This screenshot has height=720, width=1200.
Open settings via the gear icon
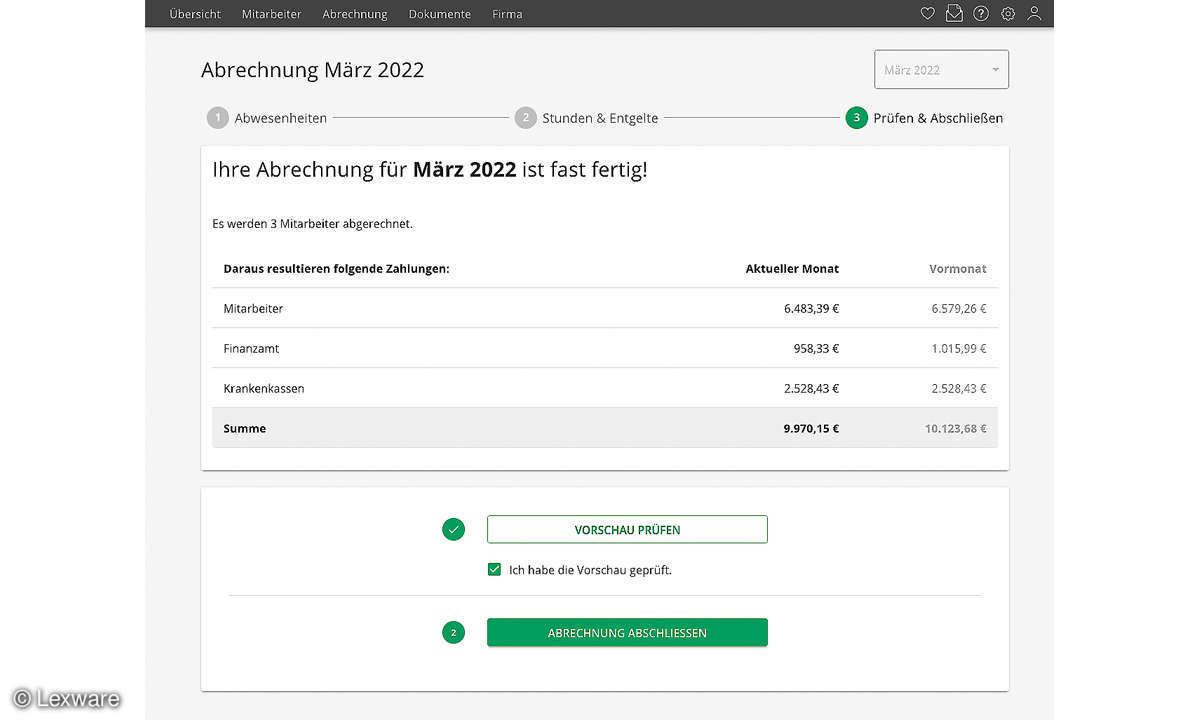click(x=1008, y=14)
